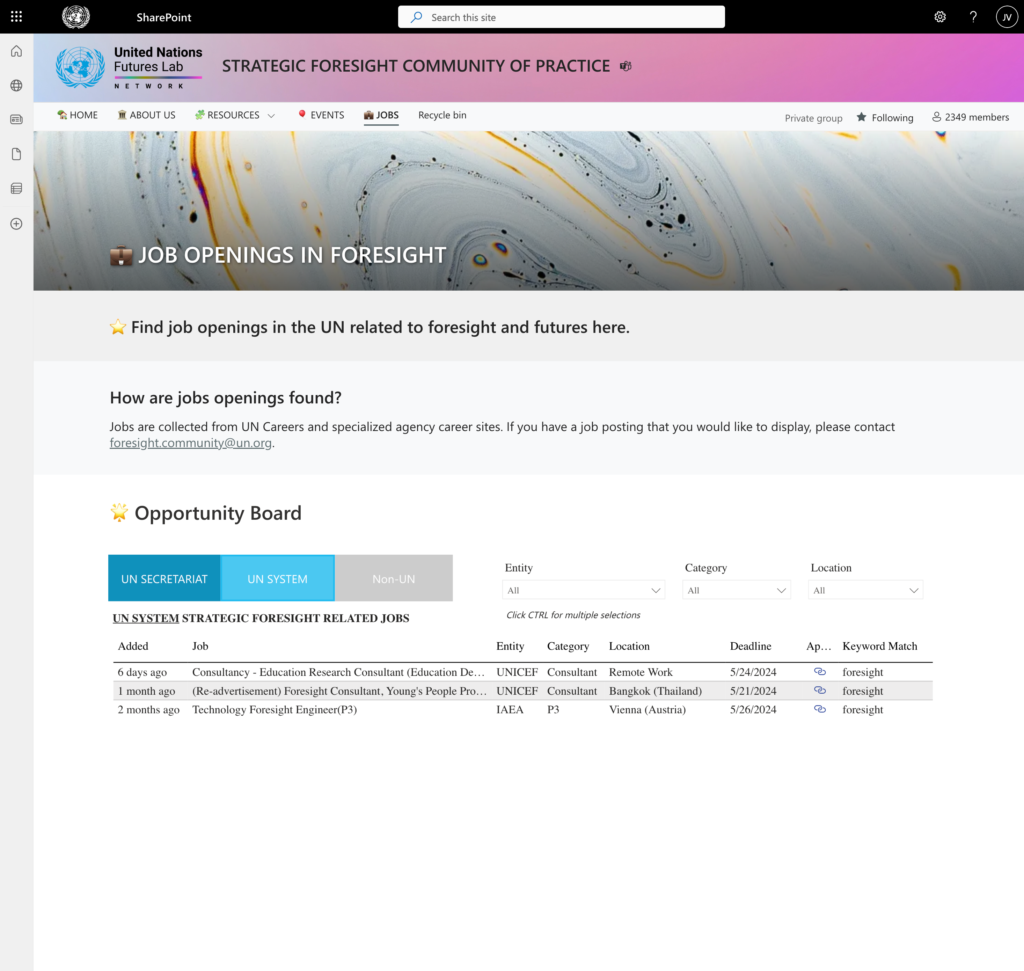The image size is (1024, 971).
Task: Toggle the Following star for this site
Action: (x=885, y=118)
